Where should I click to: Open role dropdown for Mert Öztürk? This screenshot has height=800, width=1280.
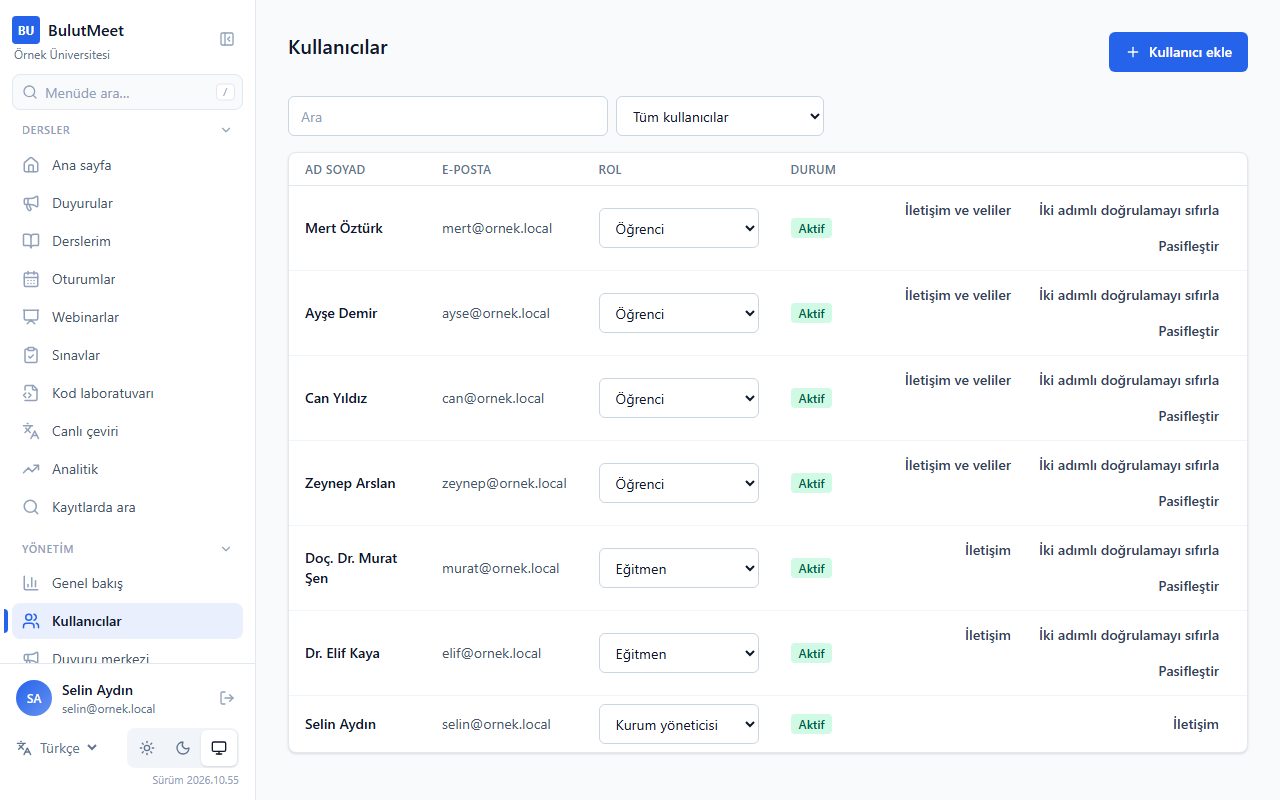click(x=679, y=228)
